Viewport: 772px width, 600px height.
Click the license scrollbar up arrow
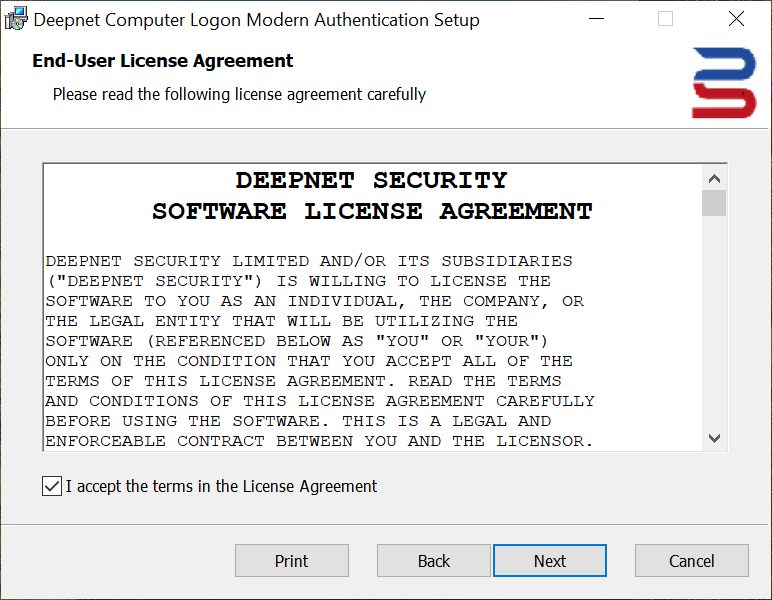pos(714,178)
